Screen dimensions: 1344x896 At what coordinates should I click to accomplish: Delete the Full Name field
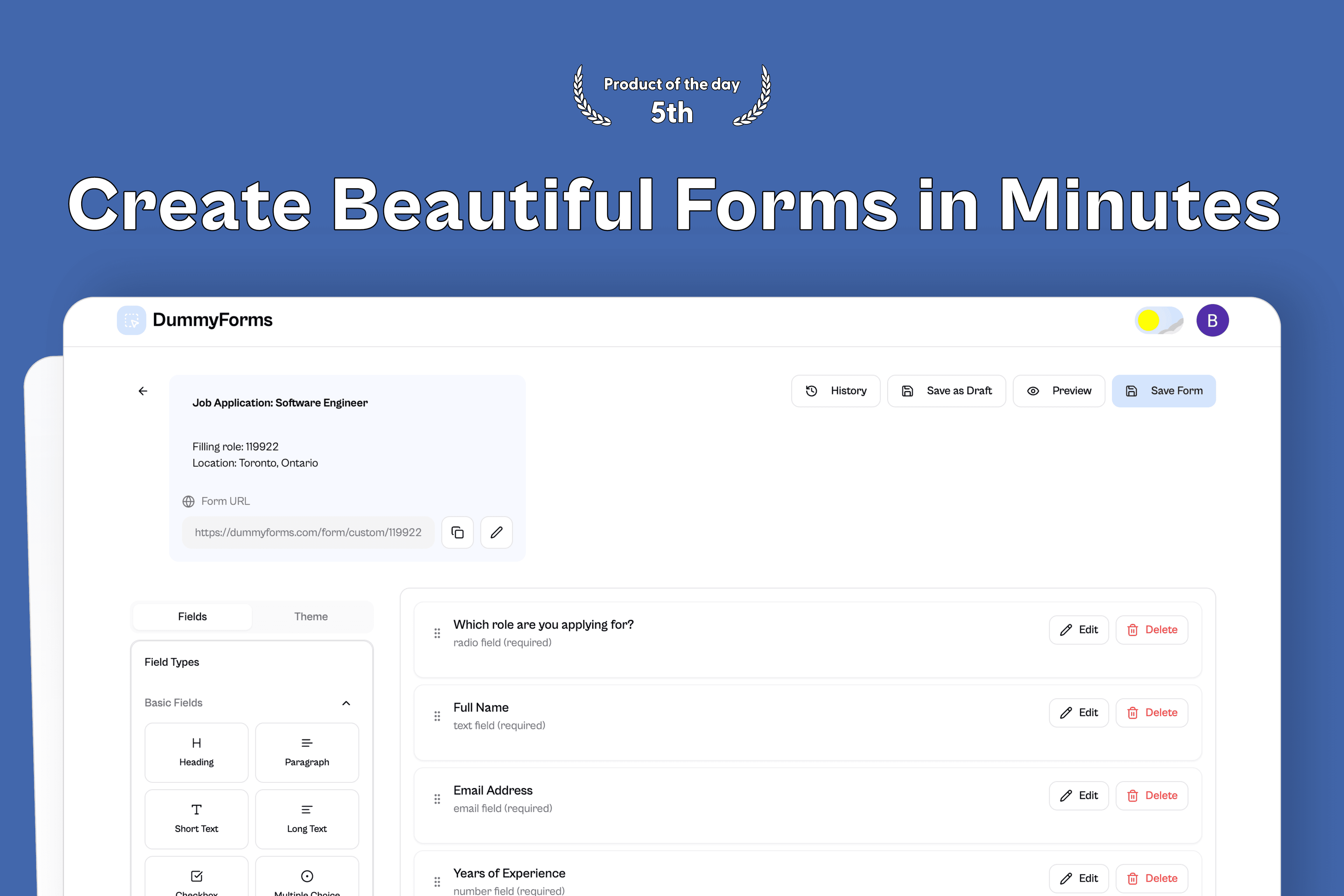pos(1152,713)
